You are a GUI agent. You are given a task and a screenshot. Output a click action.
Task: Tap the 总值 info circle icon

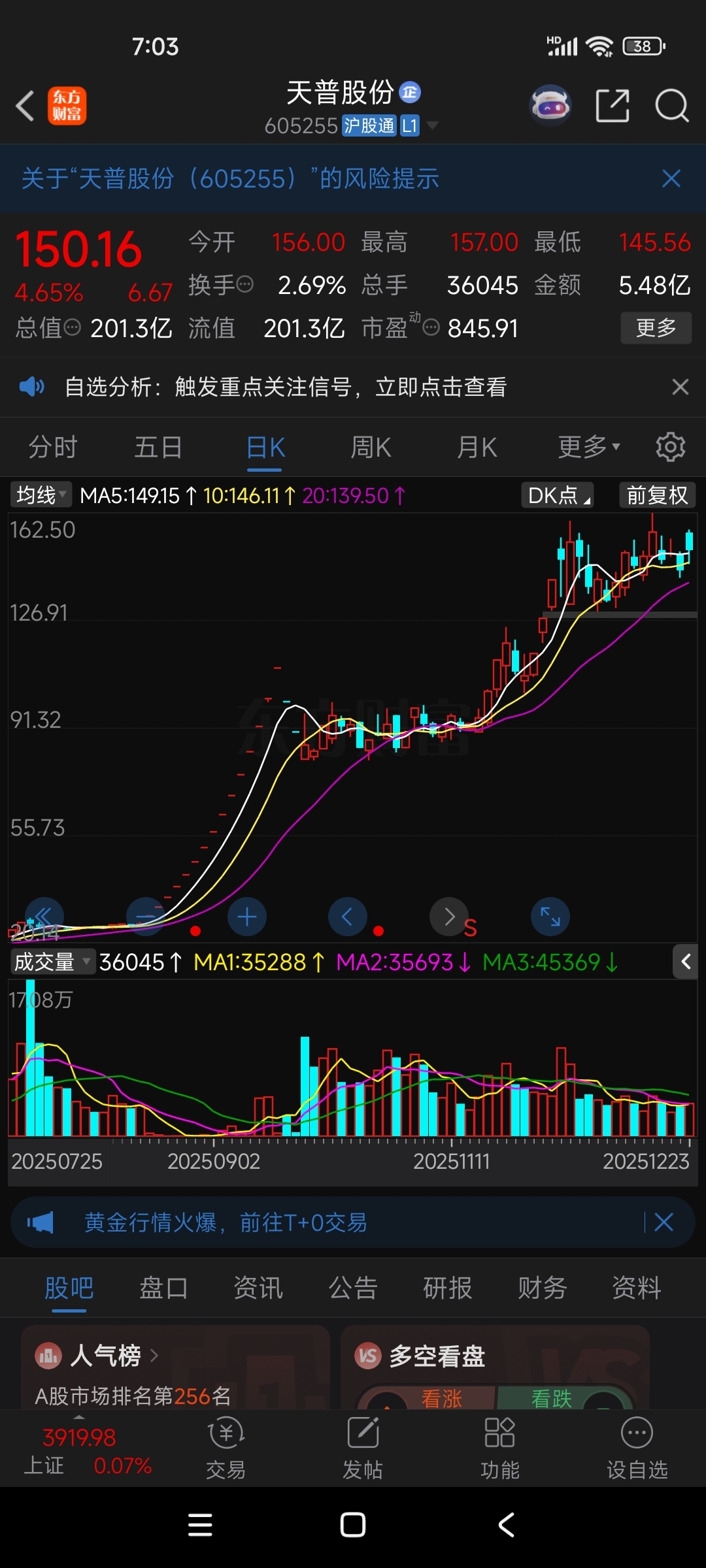click(x=73, y=327)
